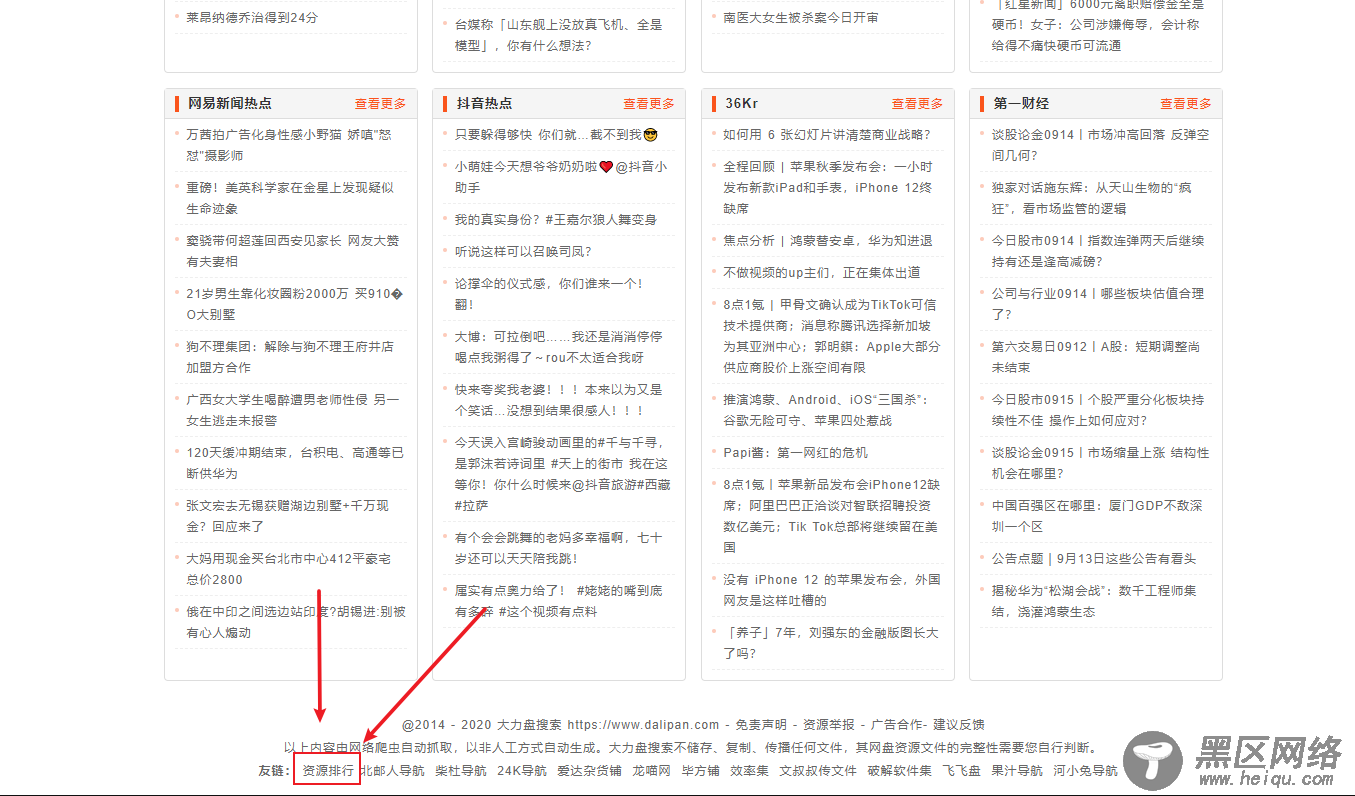The image size is (1355, 796).
Task: Open news 狗不理集团：解除与狗不理王府井店加盟方合作
Action: click(x=290, y=357)
